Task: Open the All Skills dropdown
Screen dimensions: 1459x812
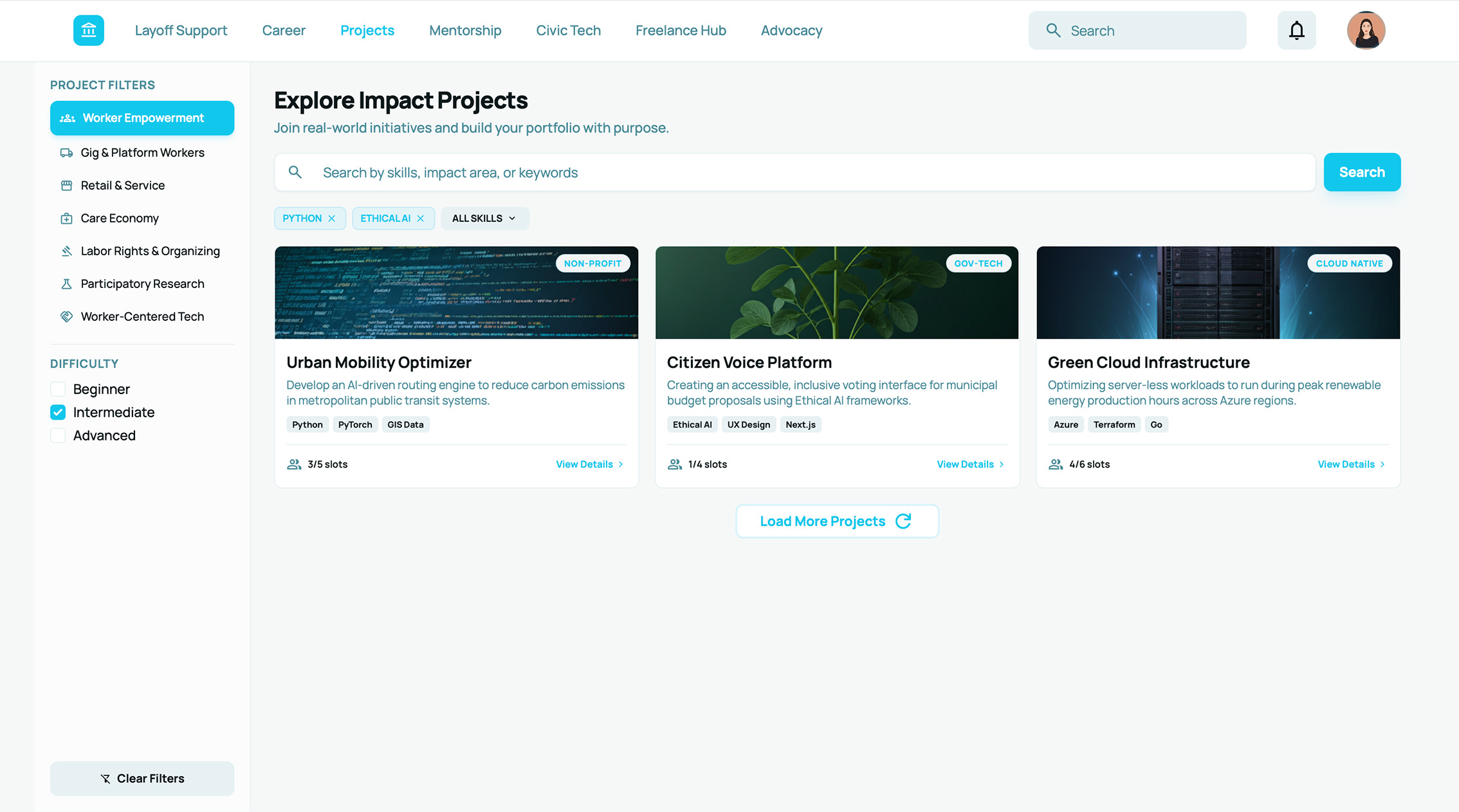Action: point(484,218)
